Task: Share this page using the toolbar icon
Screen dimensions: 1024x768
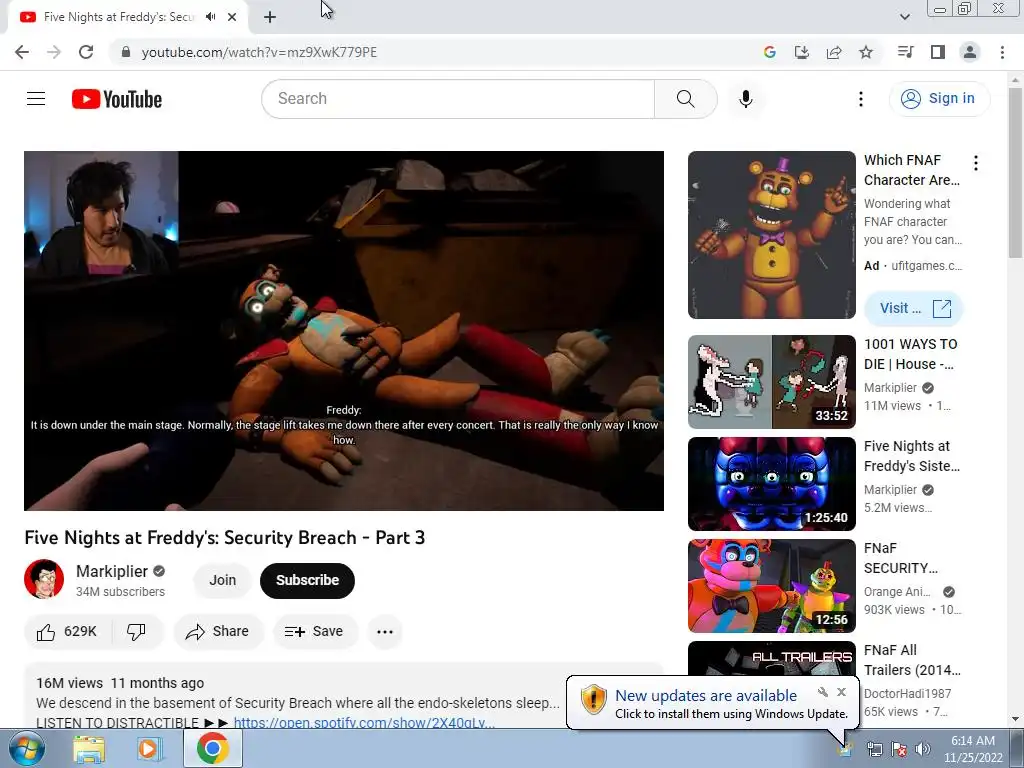Action: pyautogui.click(x=833, y=52)
